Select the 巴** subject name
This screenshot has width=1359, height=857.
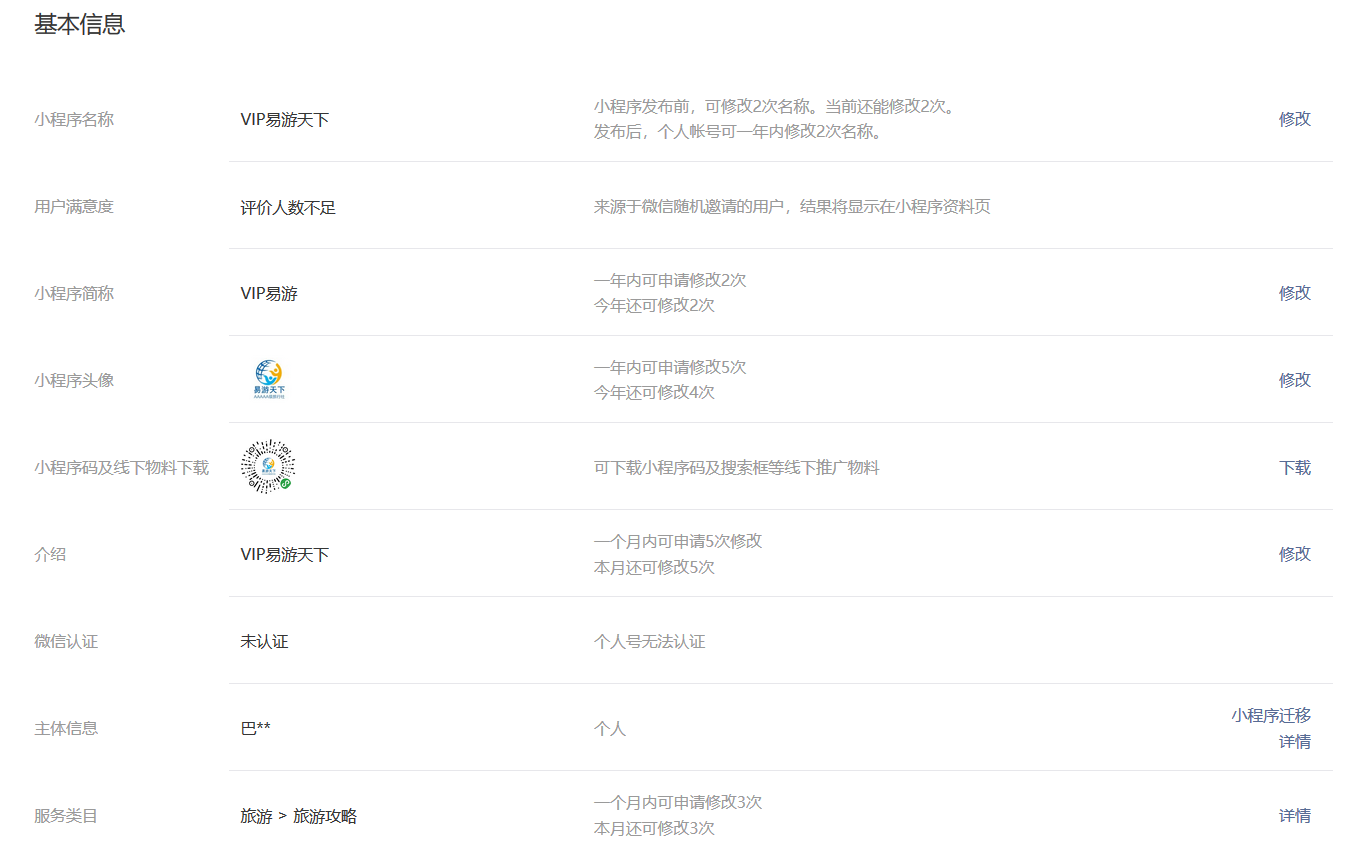pyautogui.click(x=256, y=729)
